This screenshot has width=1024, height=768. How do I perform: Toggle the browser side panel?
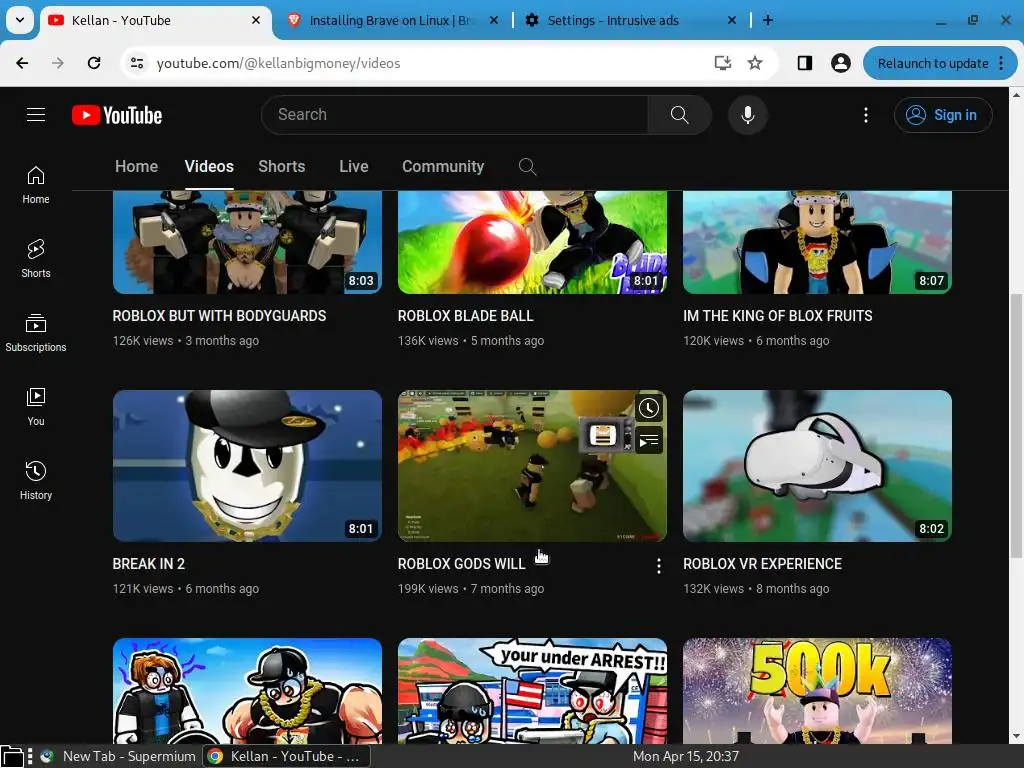click(x=805, y=63)
